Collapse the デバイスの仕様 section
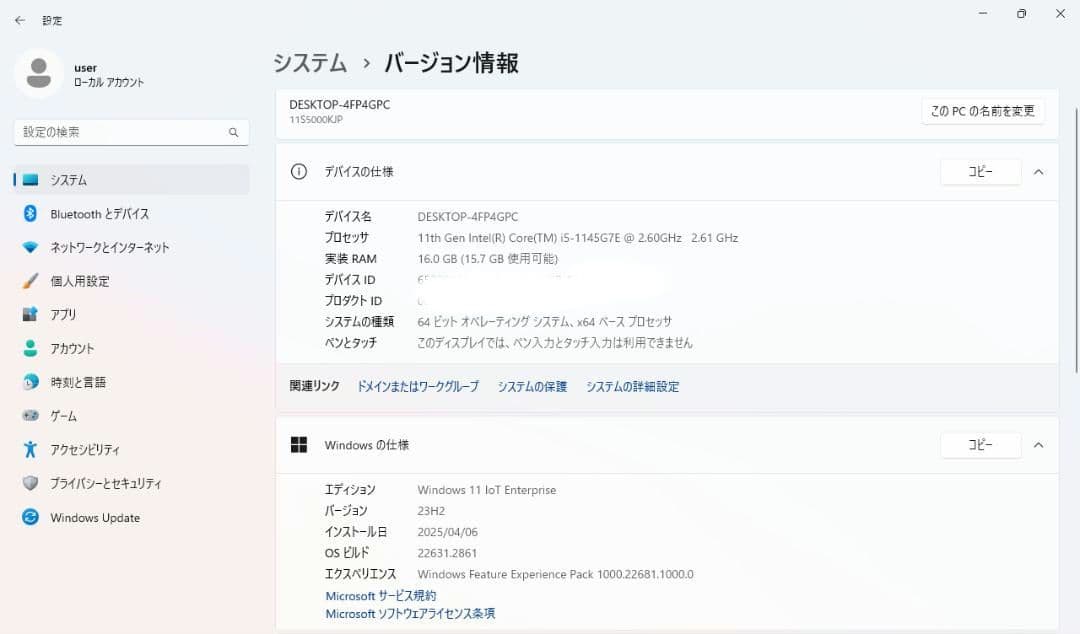The image size is (1080, 634). point(1038,171)
